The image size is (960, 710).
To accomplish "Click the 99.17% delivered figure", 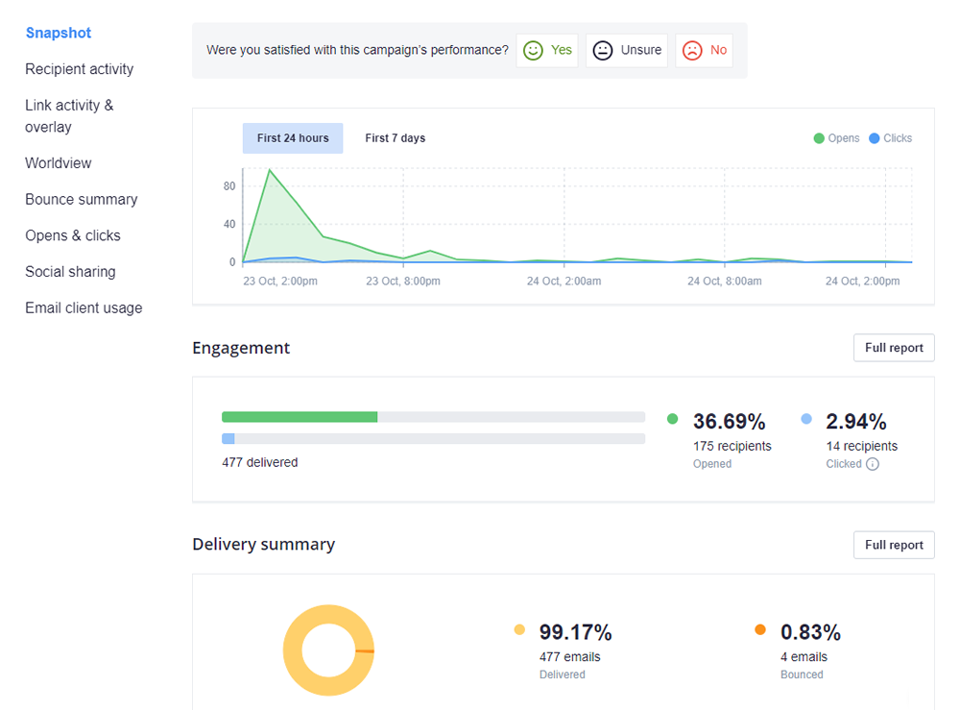I will 576,632.
